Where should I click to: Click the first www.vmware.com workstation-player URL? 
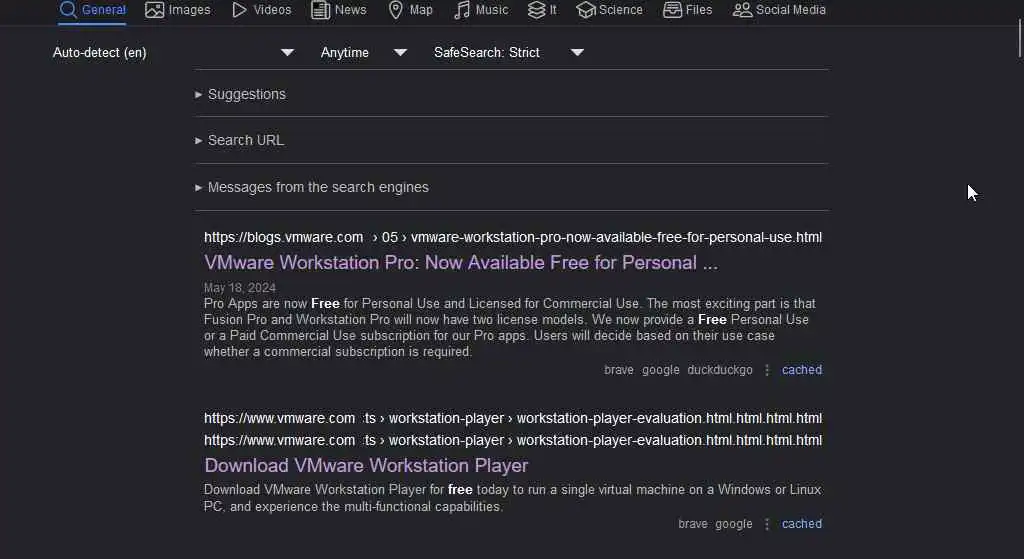[513, 419]
